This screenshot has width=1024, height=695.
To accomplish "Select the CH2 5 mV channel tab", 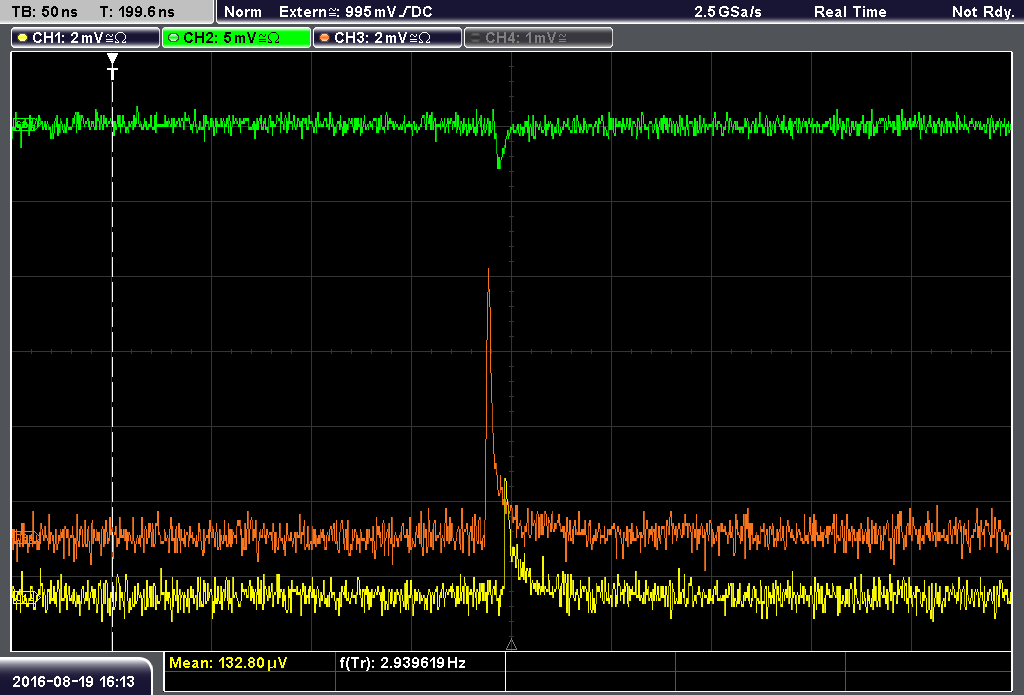I will point(236,38).
